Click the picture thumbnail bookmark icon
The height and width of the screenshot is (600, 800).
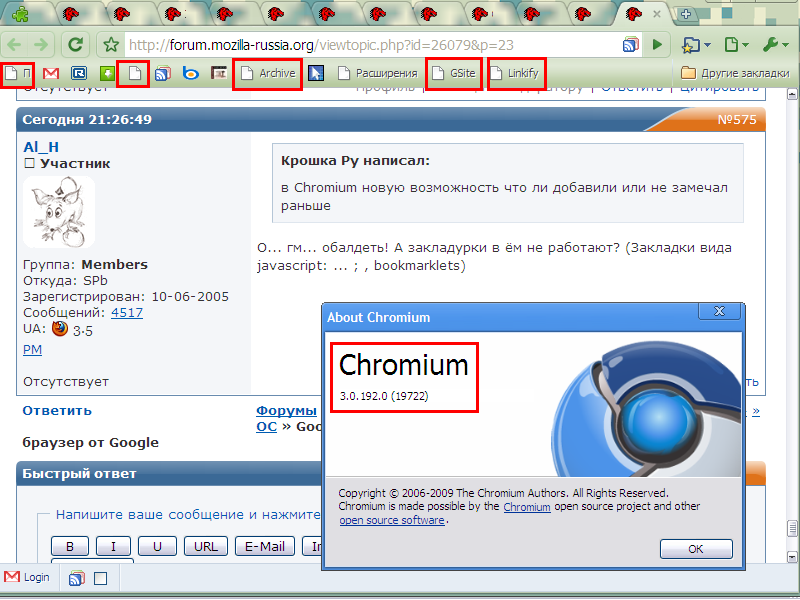pyautogui.click(x=219, y=73)
